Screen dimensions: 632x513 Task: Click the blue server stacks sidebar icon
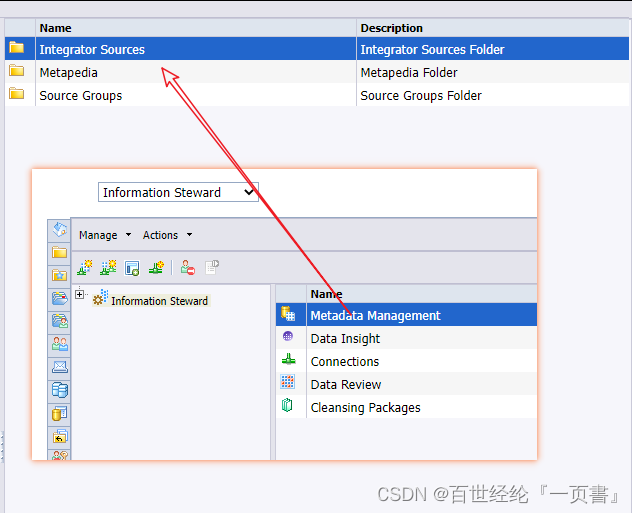point(60,390)
